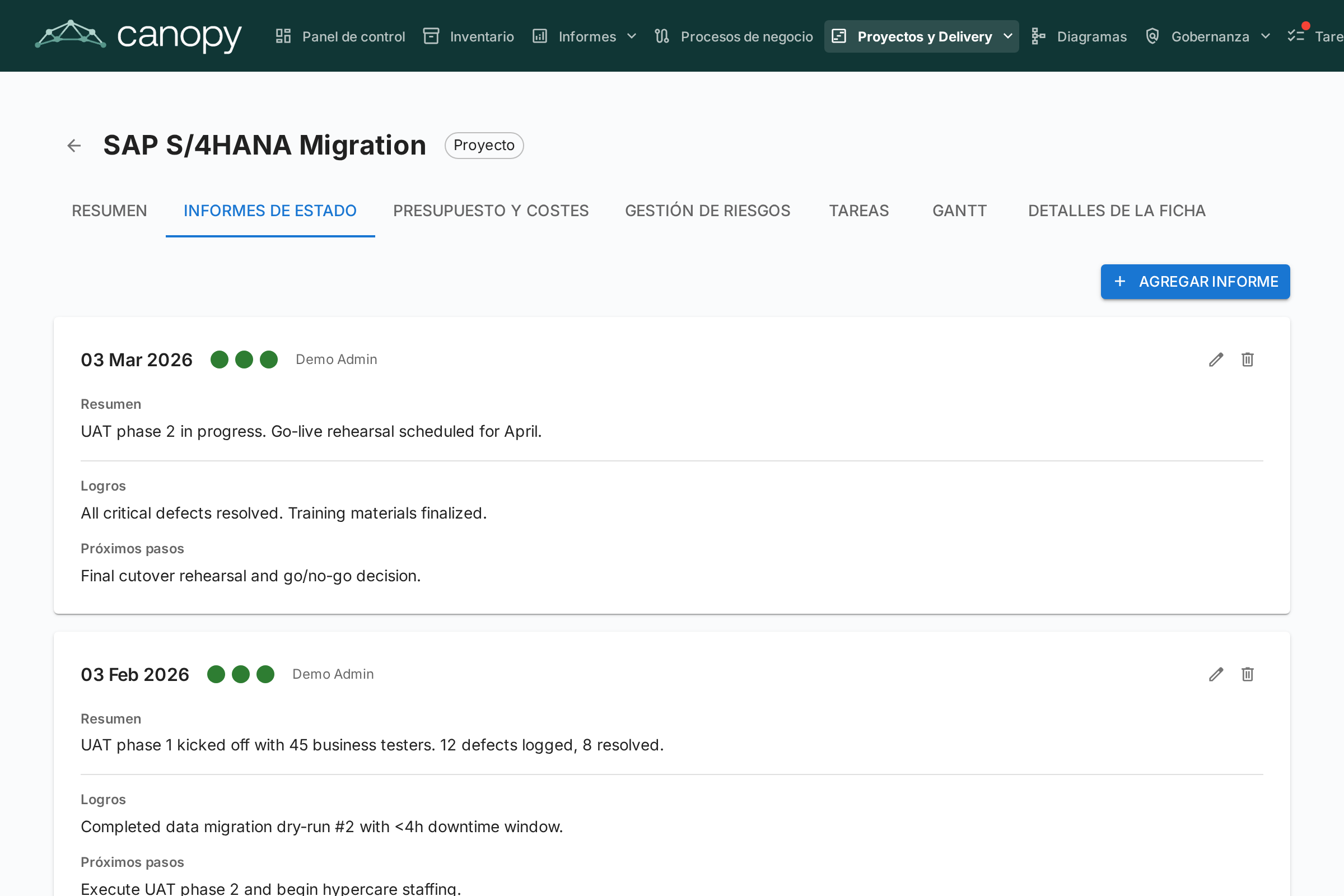Click the plus icon on Agregar Informe
This screenshot has height=896, width=1344.
(1120, 282)
